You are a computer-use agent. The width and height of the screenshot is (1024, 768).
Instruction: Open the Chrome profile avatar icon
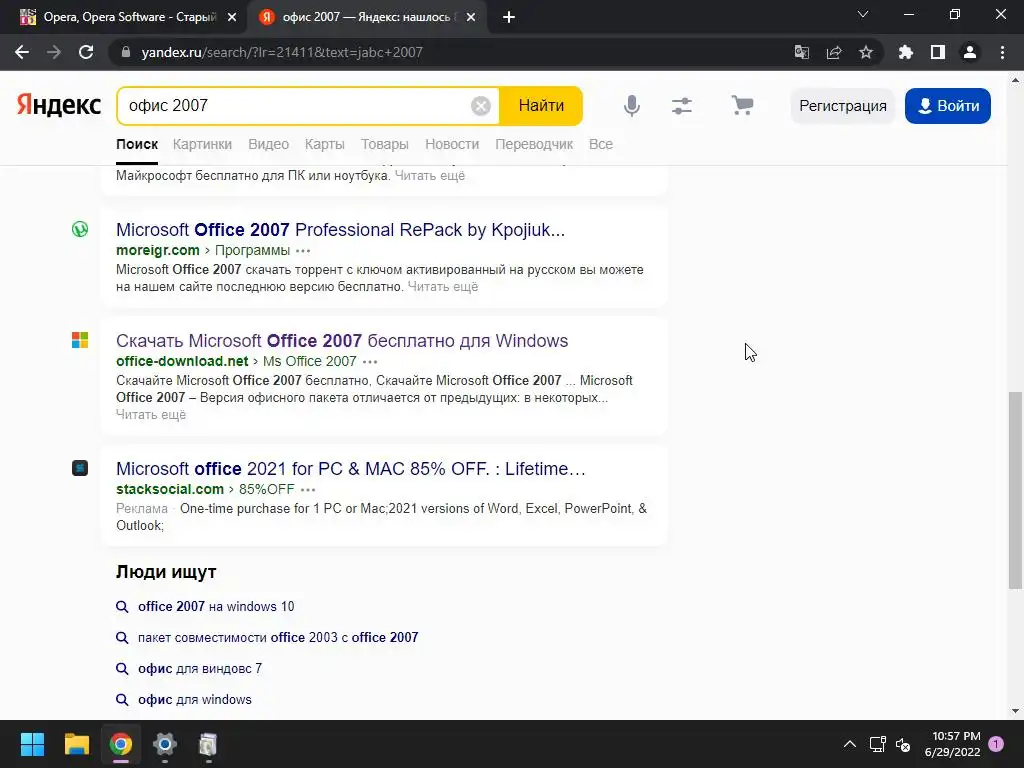(970, 52)
